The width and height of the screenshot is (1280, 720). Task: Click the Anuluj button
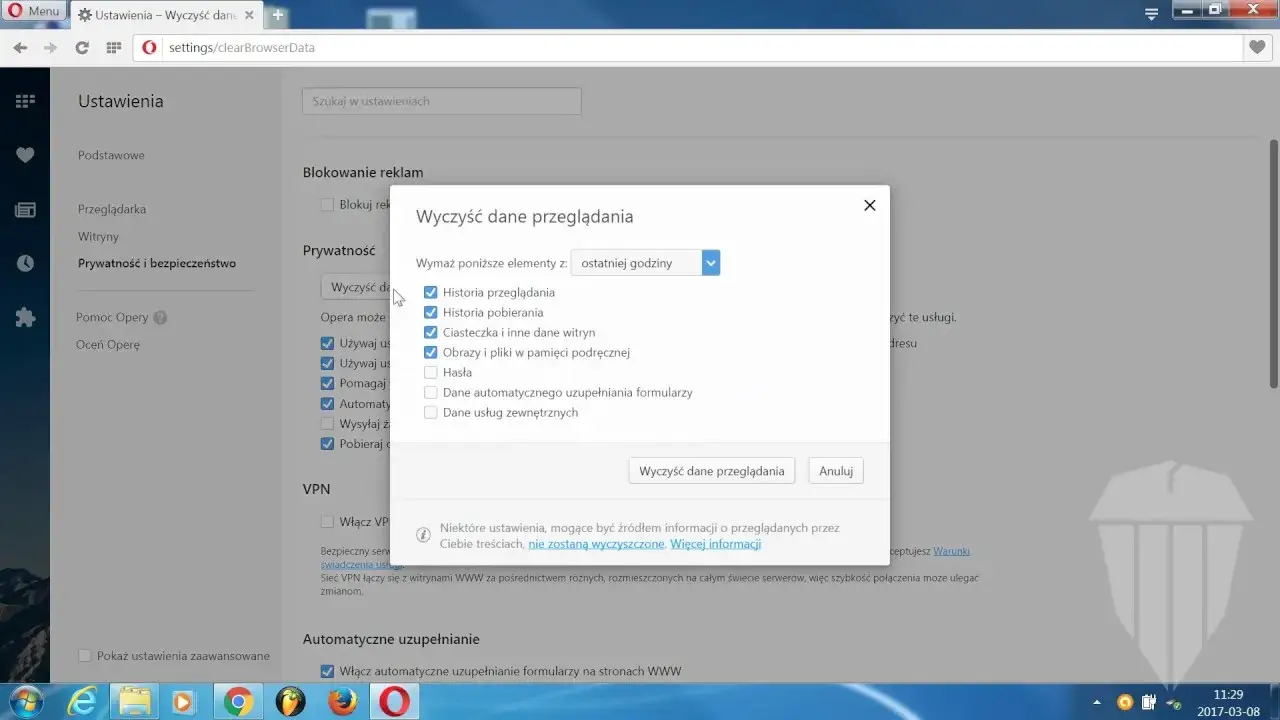tap(835, 471)
